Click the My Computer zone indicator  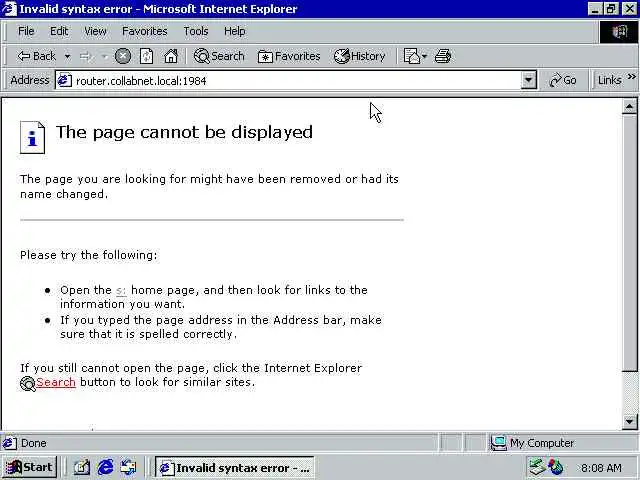[x=532, y=443]
